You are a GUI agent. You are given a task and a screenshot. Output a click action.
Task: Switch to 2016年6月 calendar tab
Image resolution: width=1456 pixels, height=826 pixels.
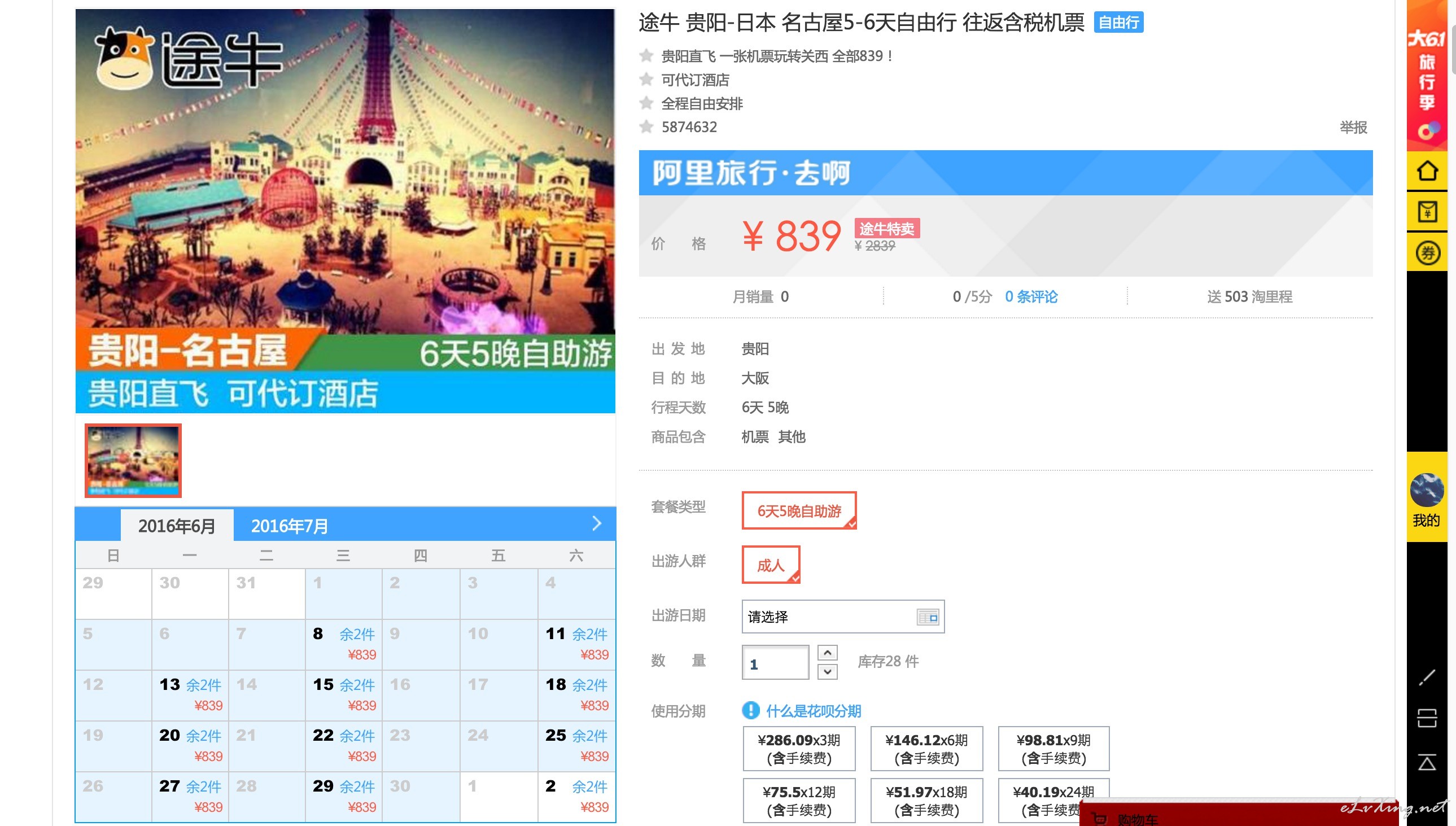tap(176, 525)
